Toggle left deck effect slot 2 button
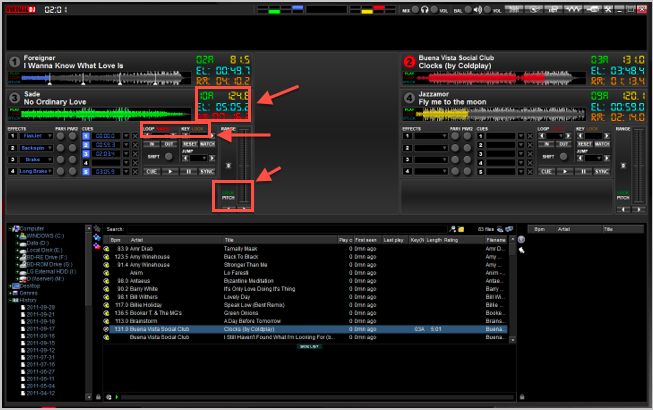This screenshot has width=653, height=410. coord(12,148)
